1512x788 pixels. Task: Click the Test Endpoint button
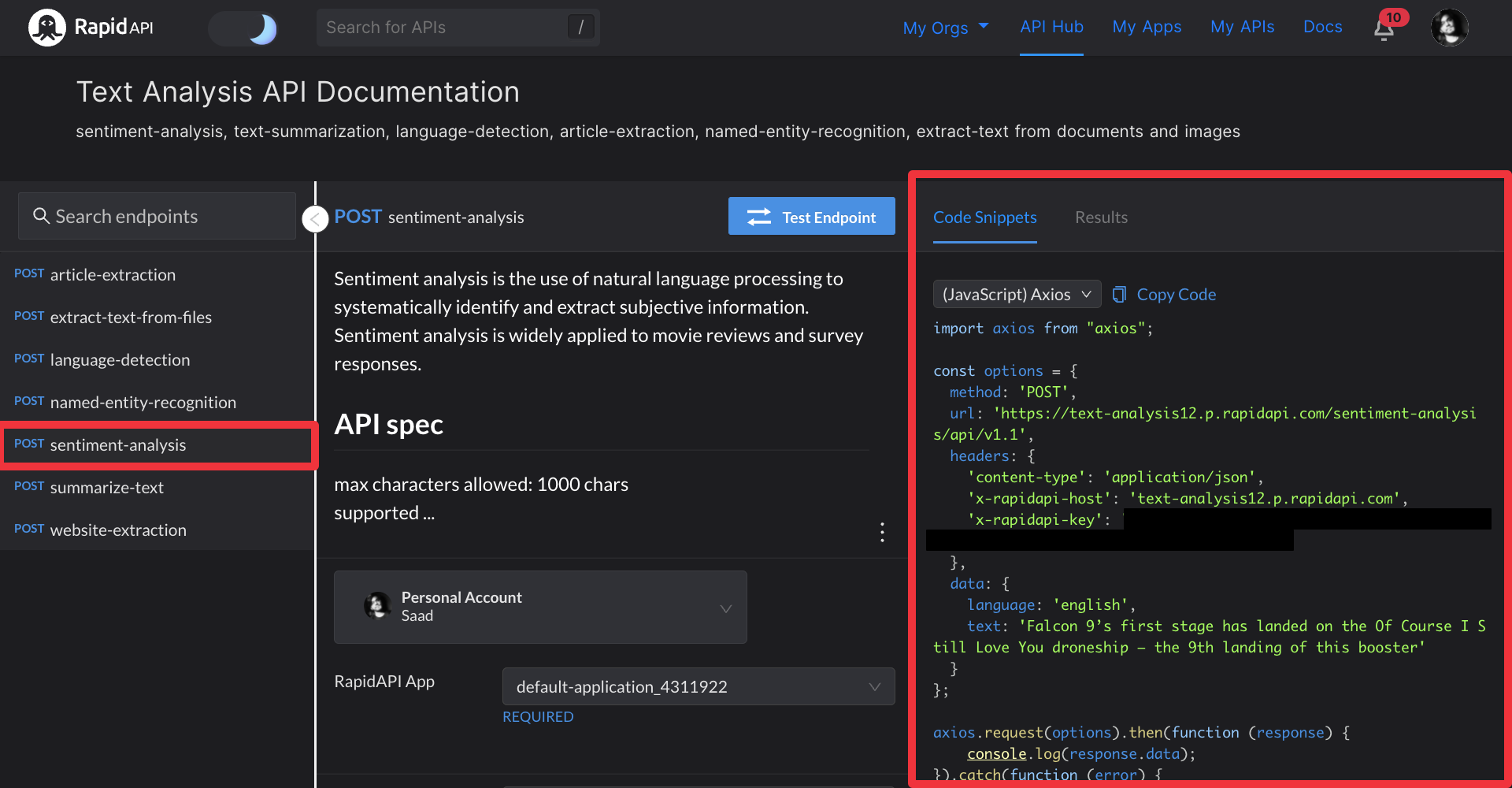coord(811,216)
